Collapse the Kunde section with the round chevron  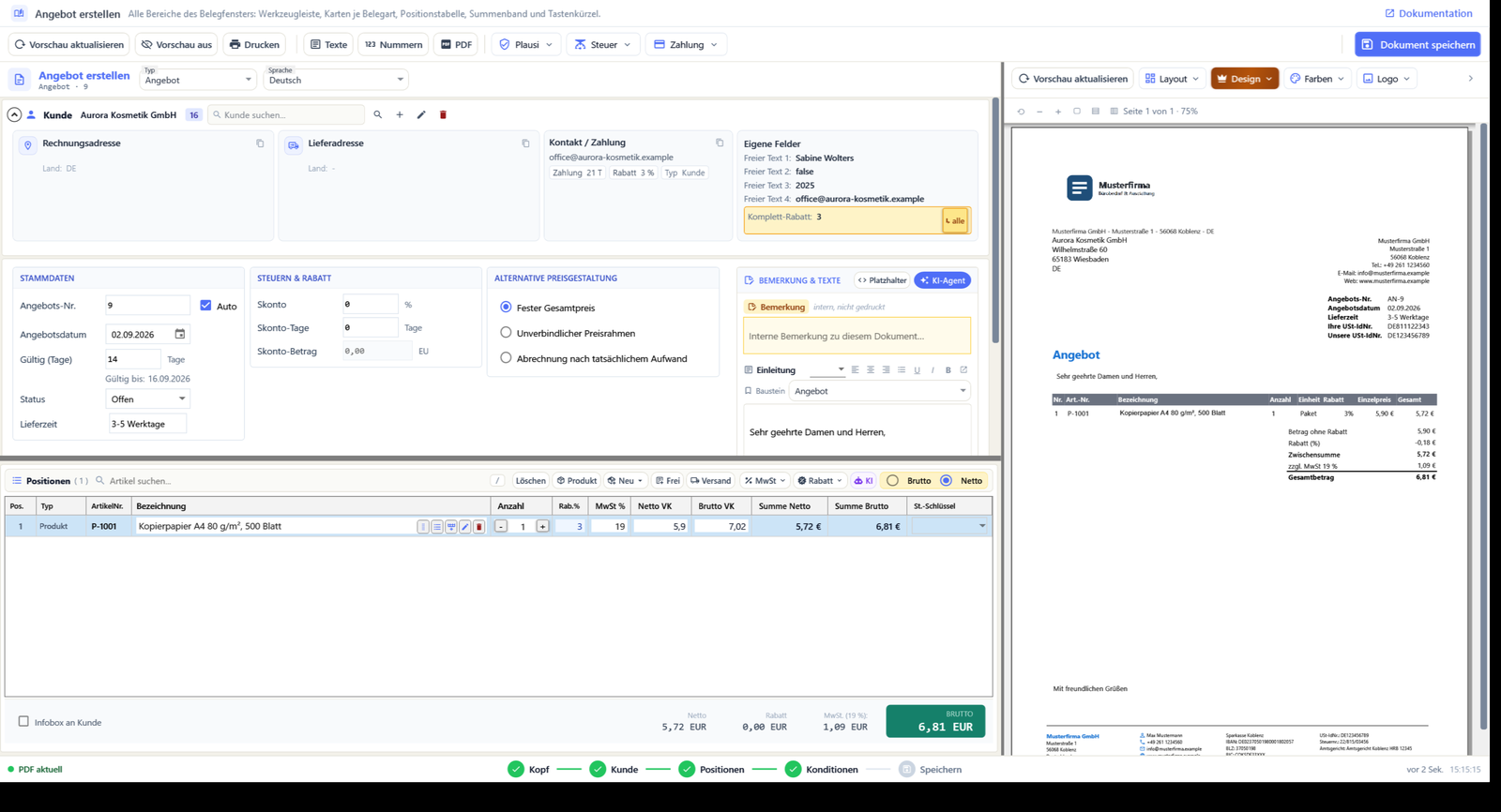tap(14, 114)
